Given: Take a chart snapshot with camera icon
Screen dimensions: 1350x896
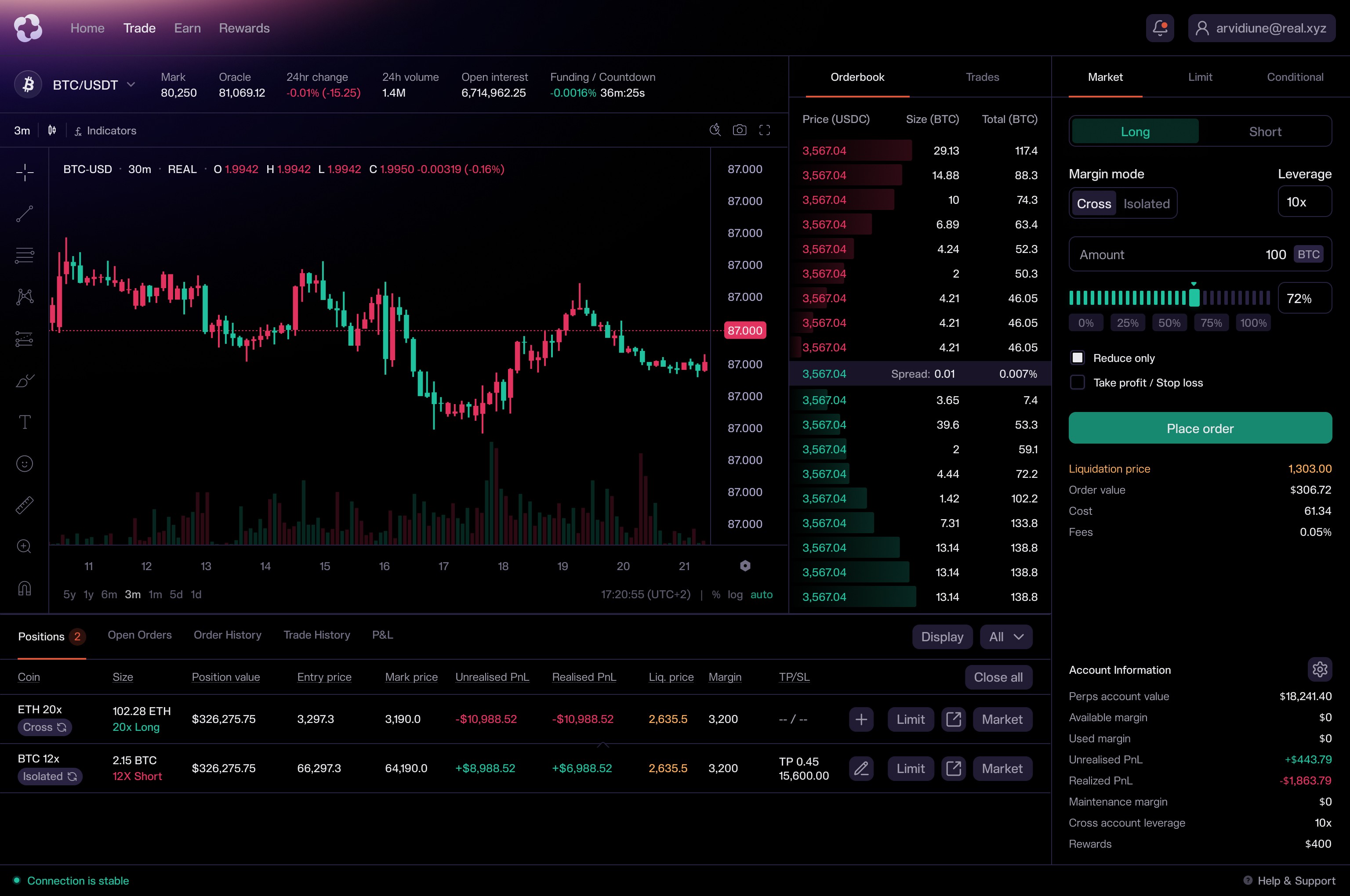Looking at the screenshot, I should 739,130.
